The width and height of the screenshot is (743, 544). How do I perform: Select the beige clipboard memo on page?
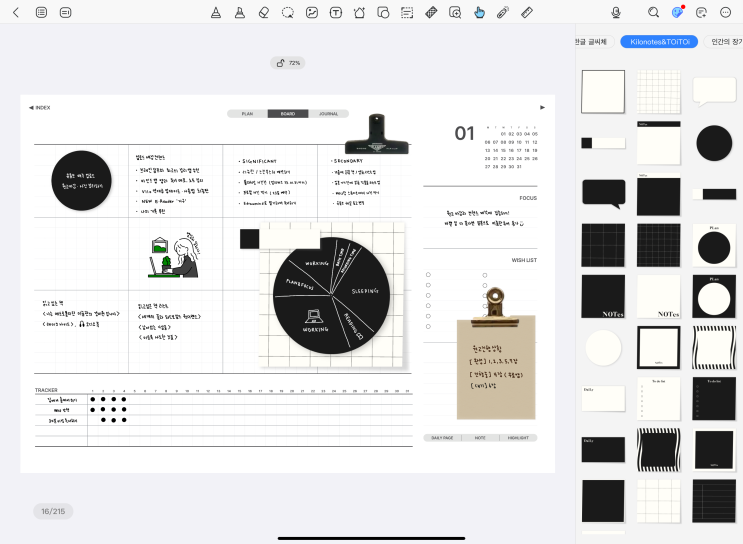click(x=496, y=369)
